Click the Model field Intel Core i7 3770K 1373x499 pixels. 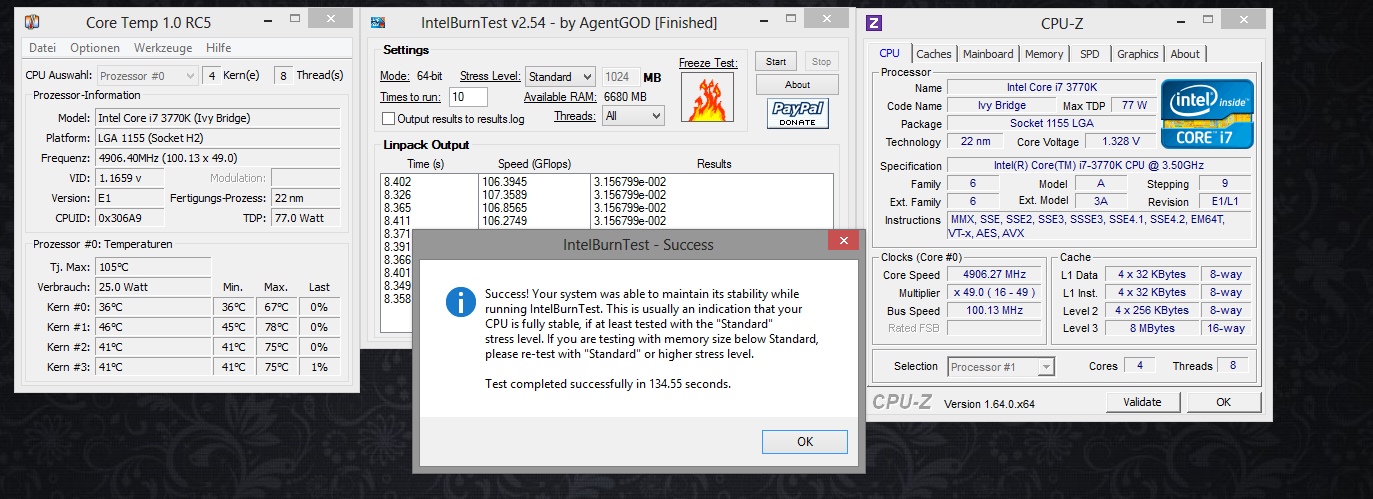pos(217,118)
